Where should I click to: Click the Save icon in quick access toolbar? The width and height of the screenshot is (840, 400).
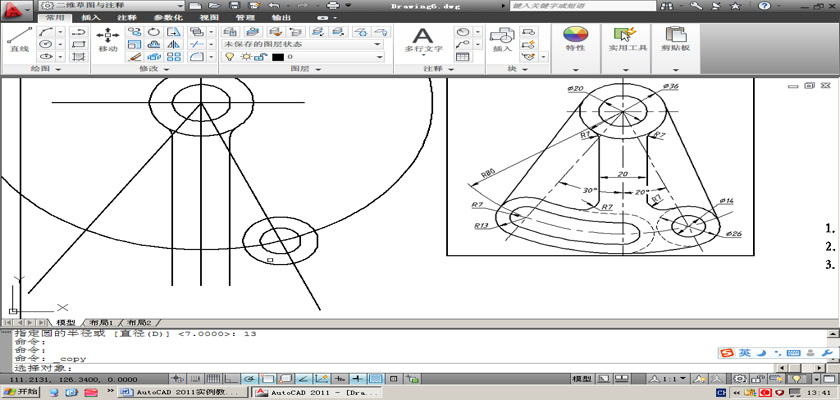pos(234,6)
